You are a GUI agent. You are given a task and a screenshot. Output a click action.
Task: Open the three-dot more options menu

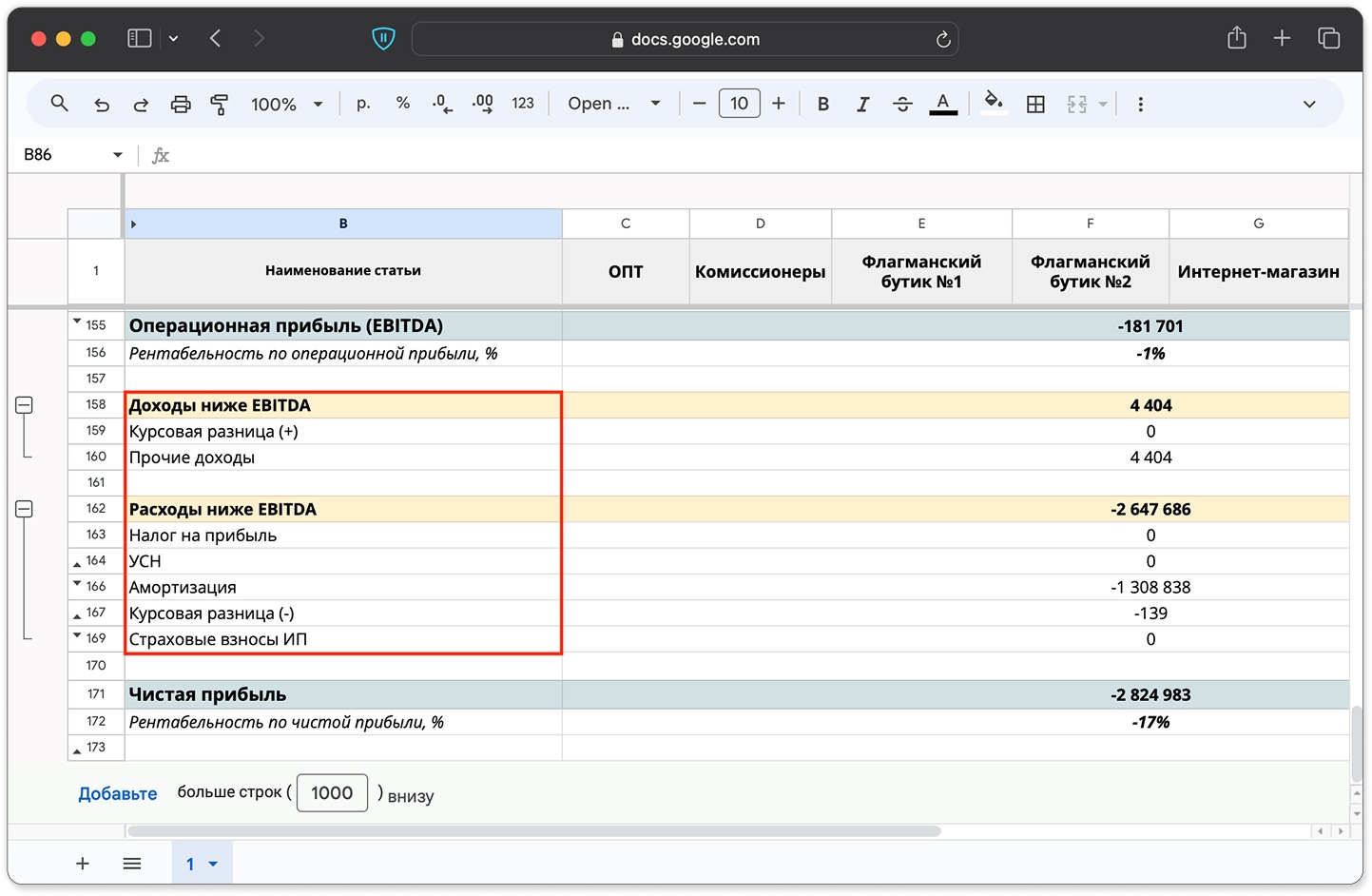1140,105
